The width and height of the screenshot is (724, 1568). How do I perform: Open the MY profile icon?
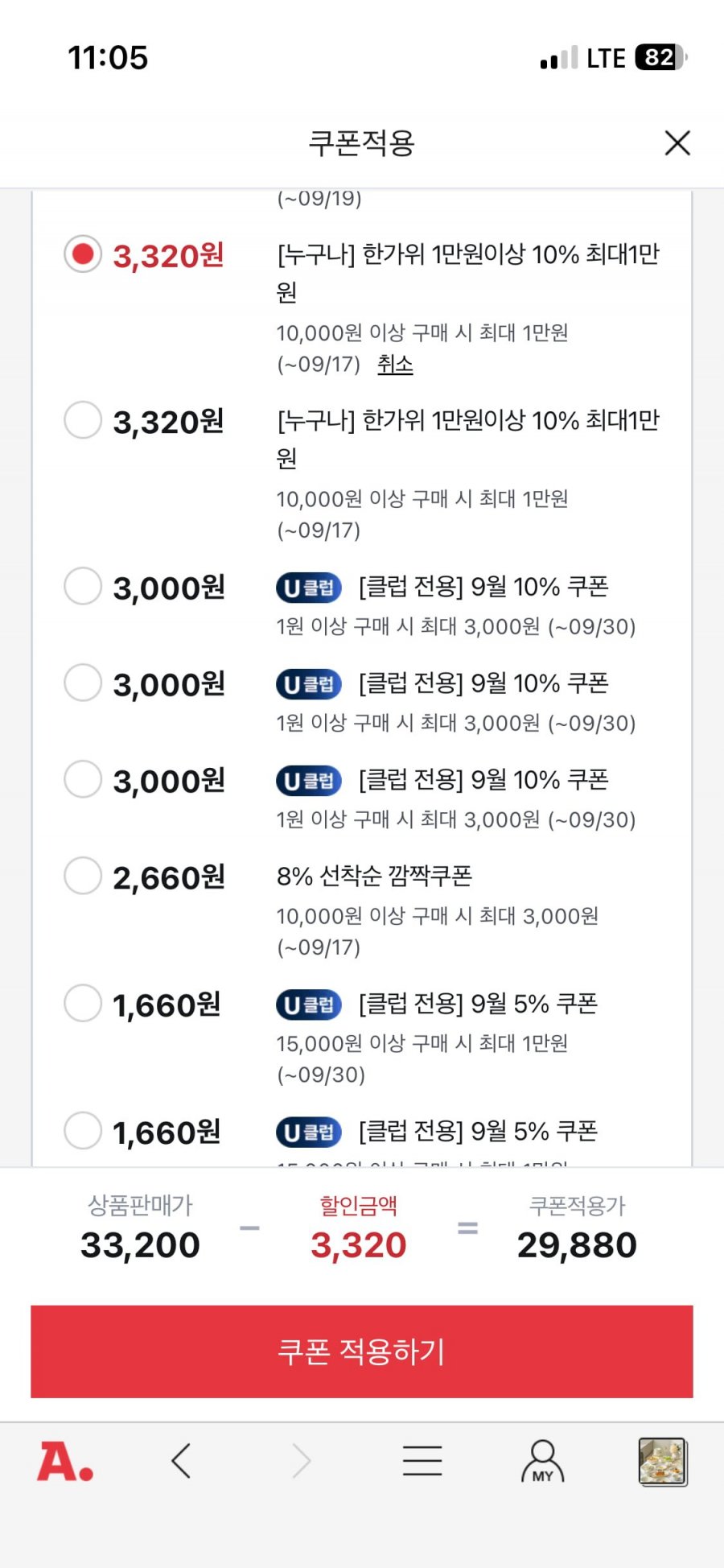point(543,1461)
